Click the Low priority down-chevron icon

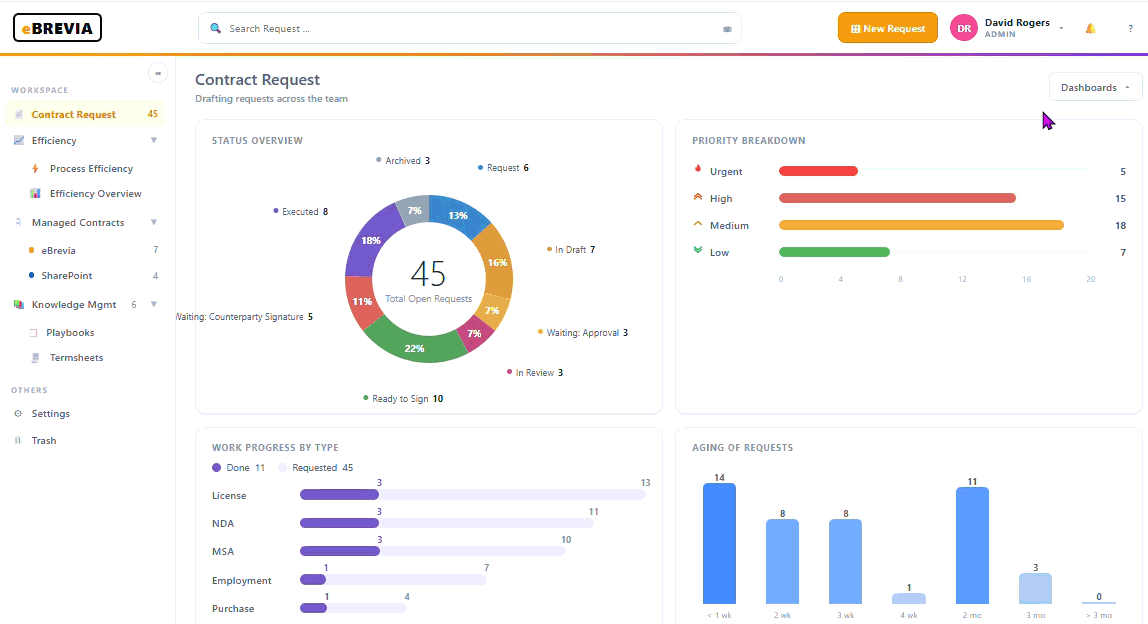pos(698,250)
